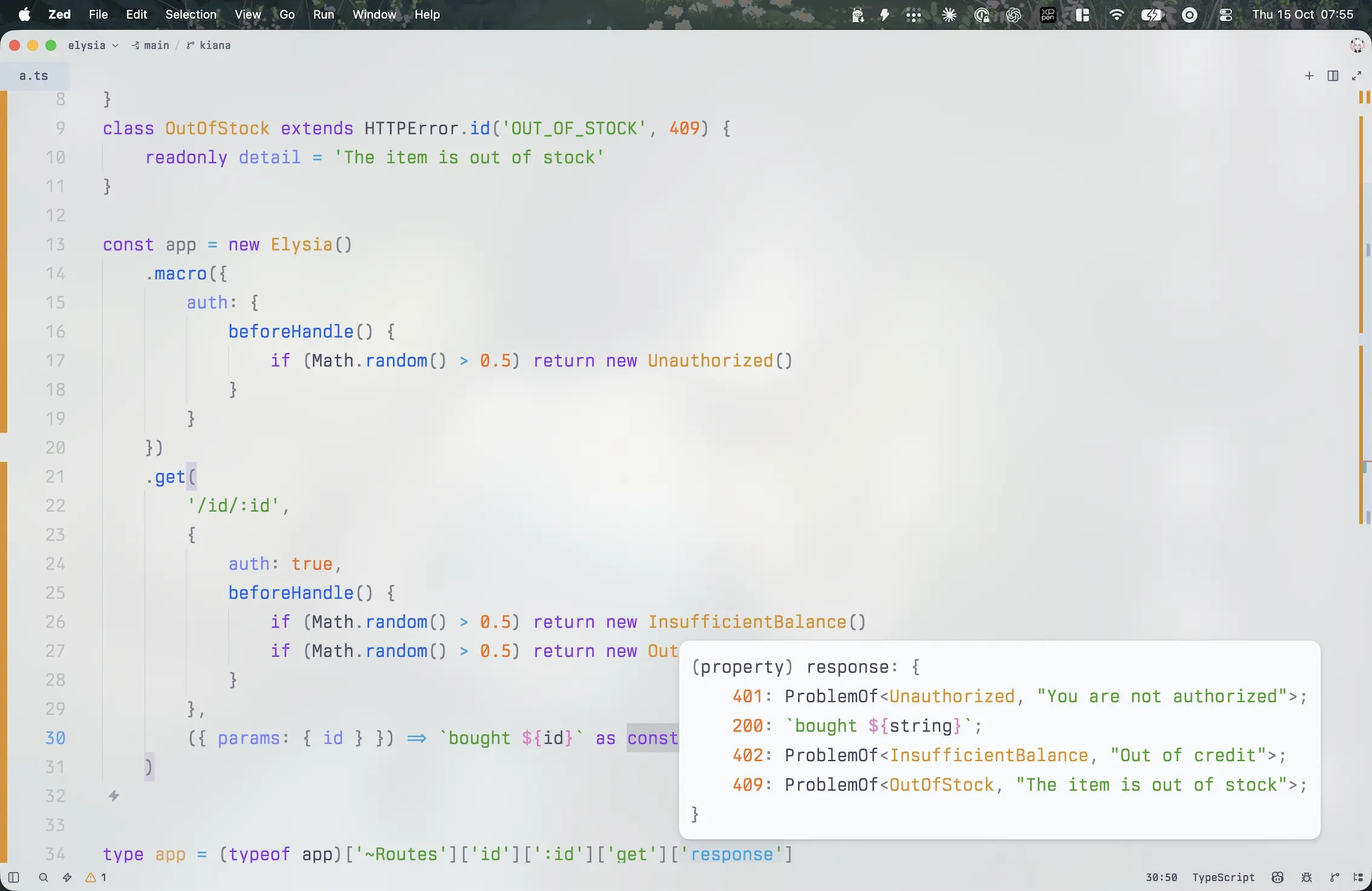
Task: Open the date and time in menu bar
Action: tap(1302, 15)
